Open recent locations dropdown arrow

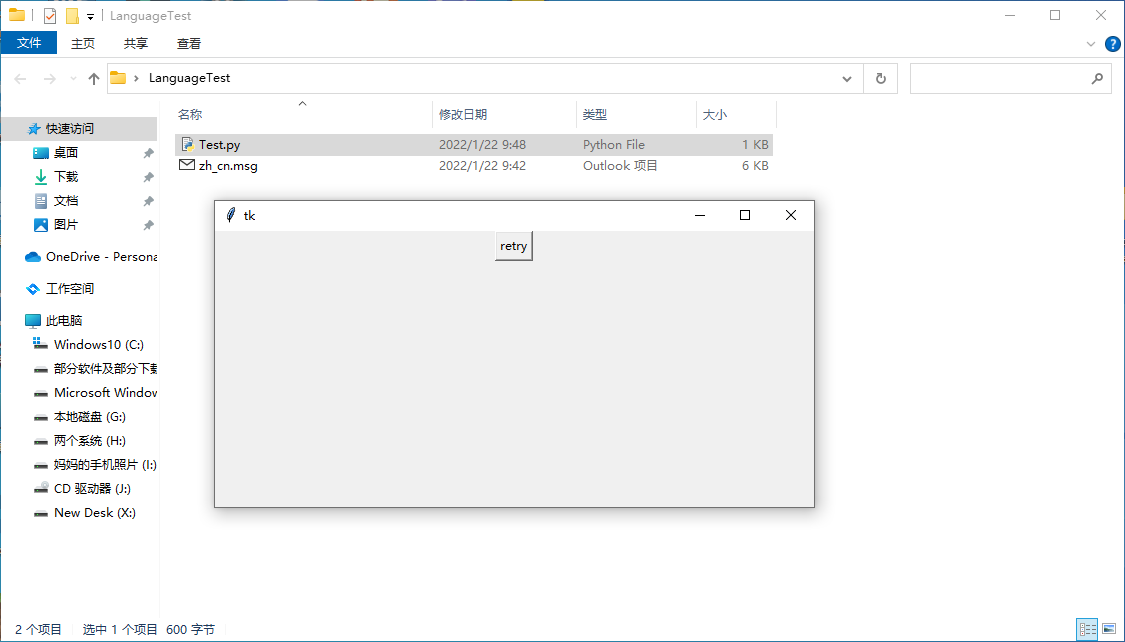(72, 79)
